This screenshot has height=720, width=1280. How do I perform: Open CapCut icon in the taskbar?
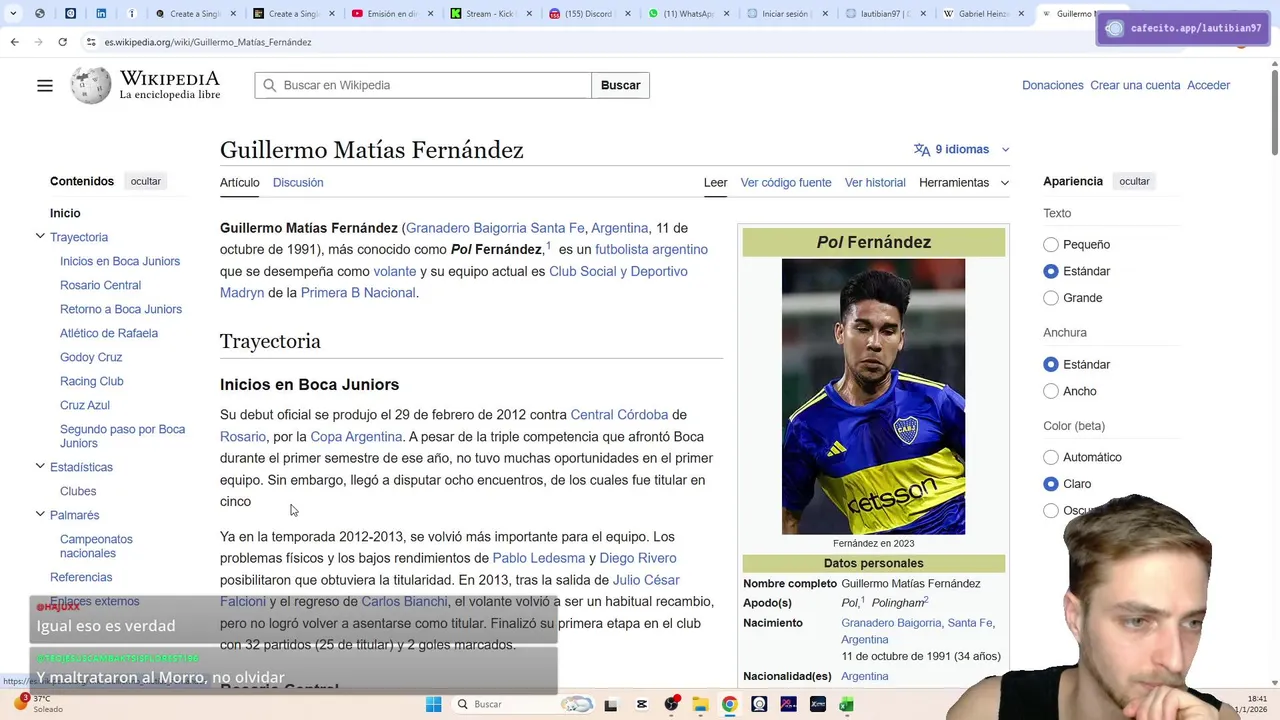click(x=641, y=704)
